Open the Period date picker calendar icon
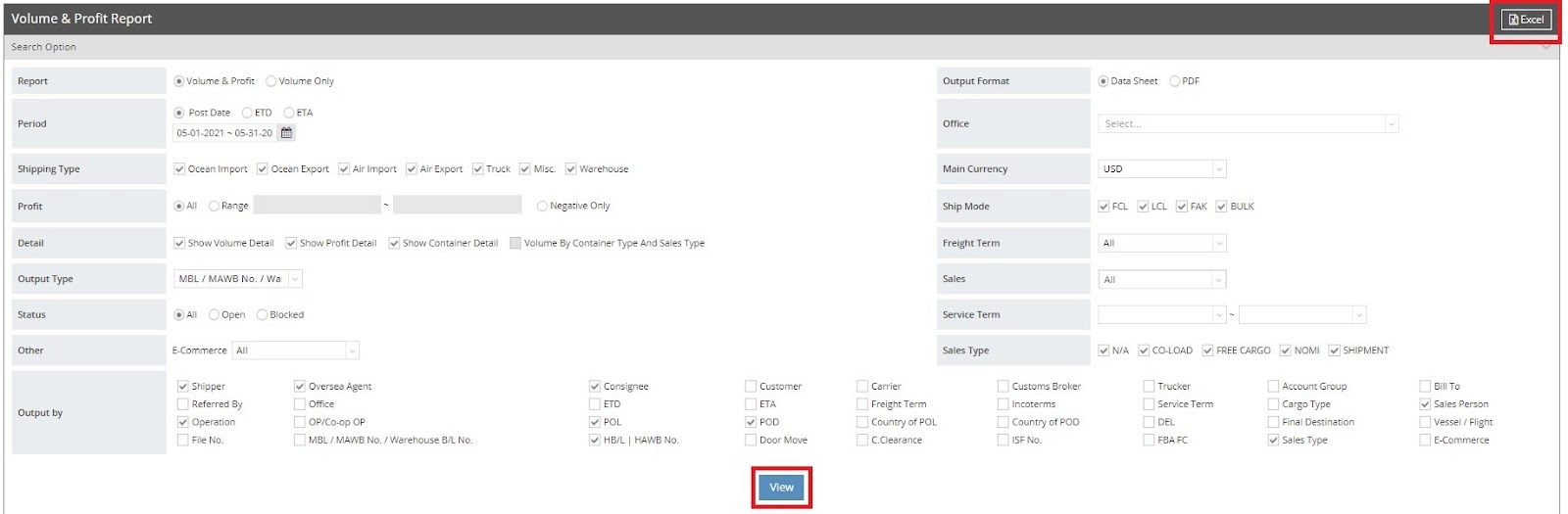Screen dimensions: 1568x514 (286, 133)
